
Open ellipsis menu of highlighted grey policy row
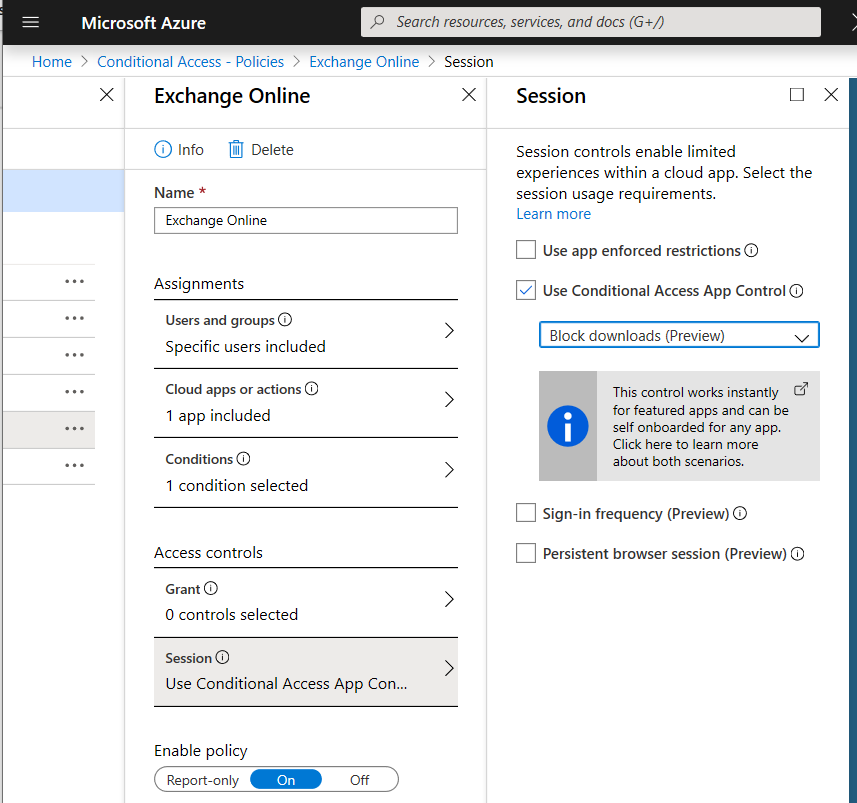pyautogui.click(x=74, y=429)
